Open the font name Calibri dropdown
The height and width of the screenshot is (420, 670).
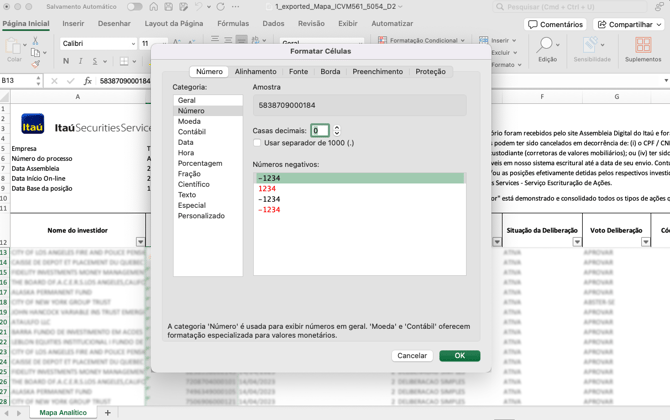133,44
